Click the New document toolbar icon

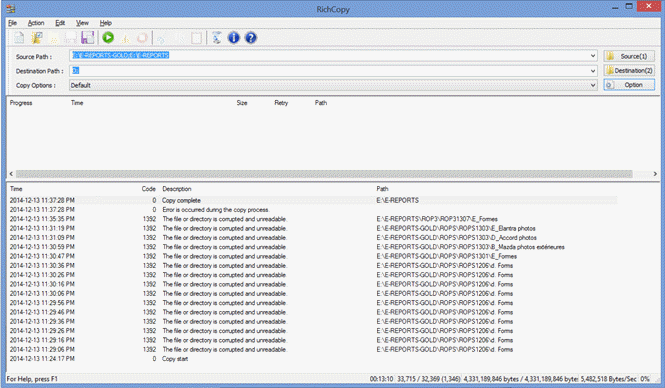19,38
